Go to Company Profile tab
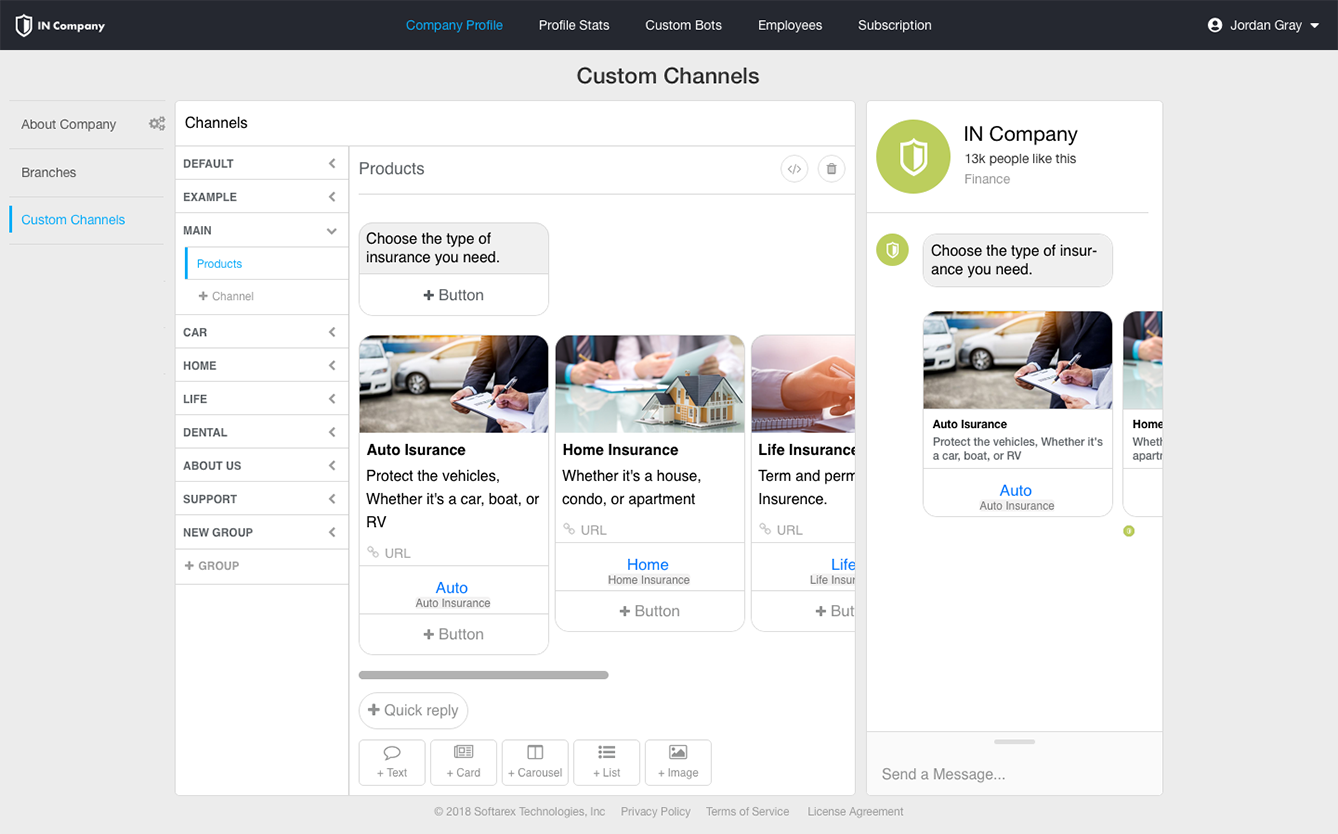 pyautogui.click(x=454, y=25)
